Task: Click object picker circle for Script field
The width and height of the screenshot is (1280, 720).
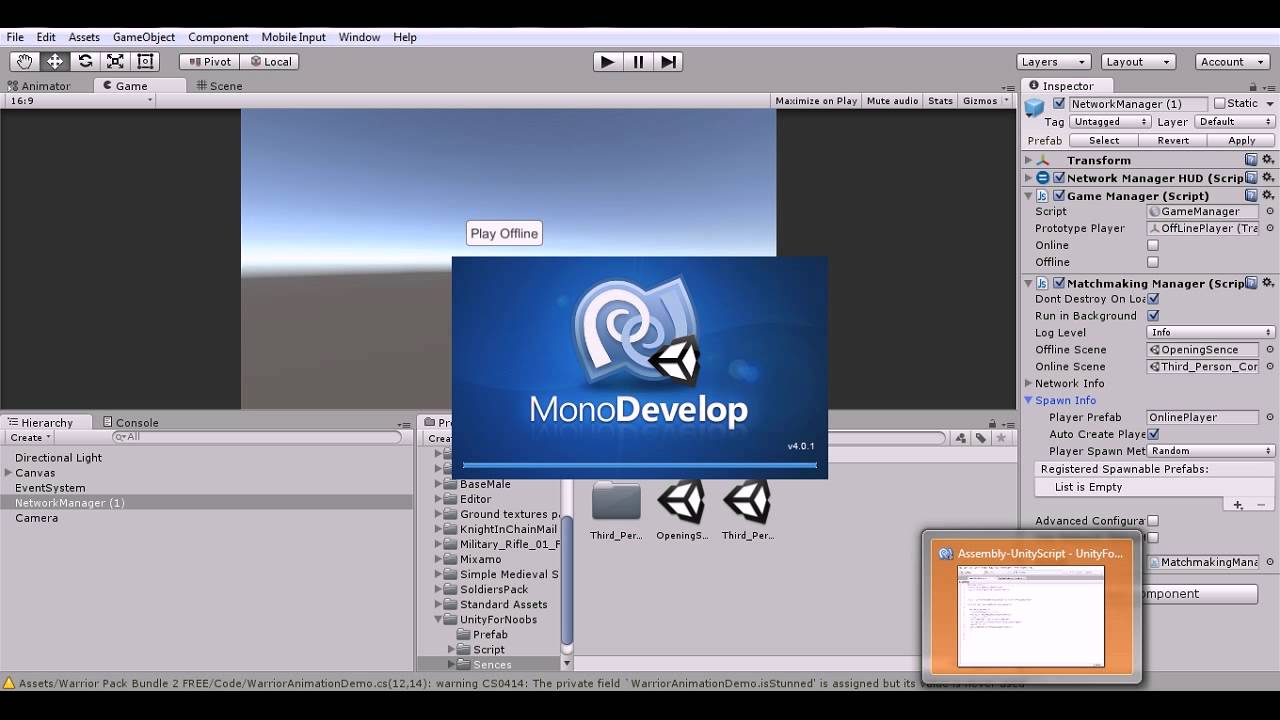Action: coord(1270,211)
